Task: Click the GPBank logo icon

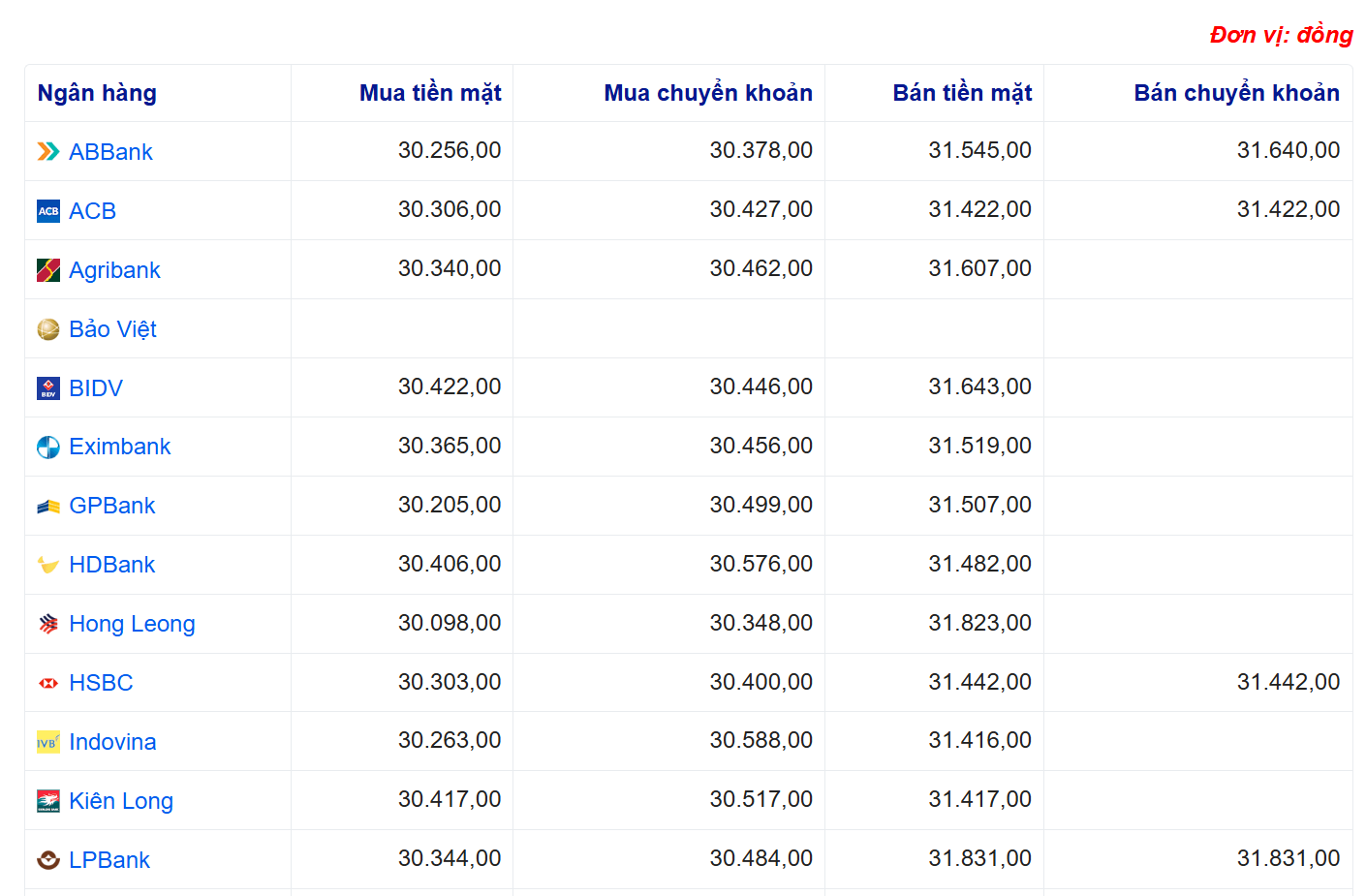Action: click(x=48, y=507)
